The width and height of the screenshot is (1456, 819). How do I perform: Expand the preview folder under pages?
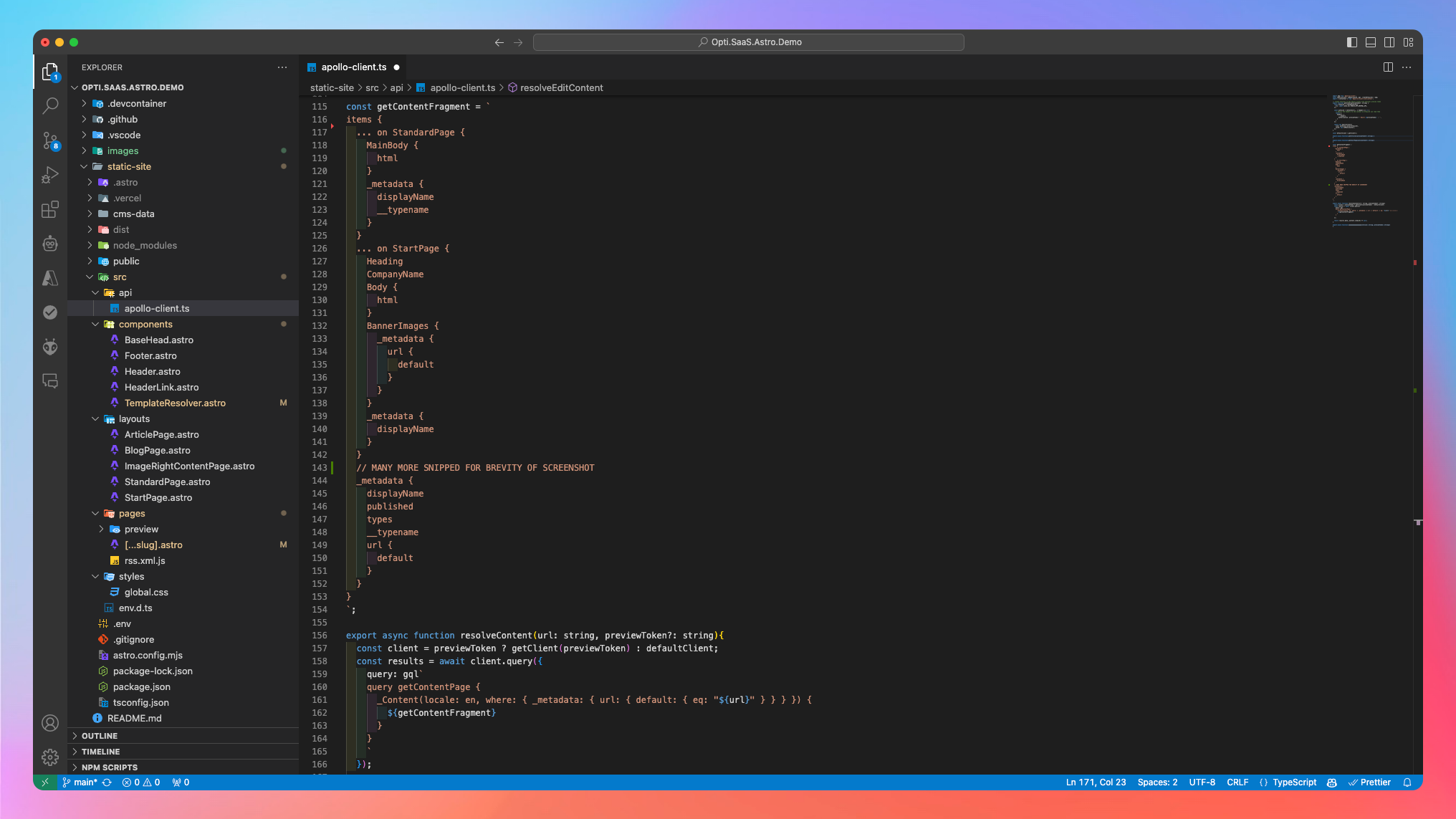pos(141,529)
